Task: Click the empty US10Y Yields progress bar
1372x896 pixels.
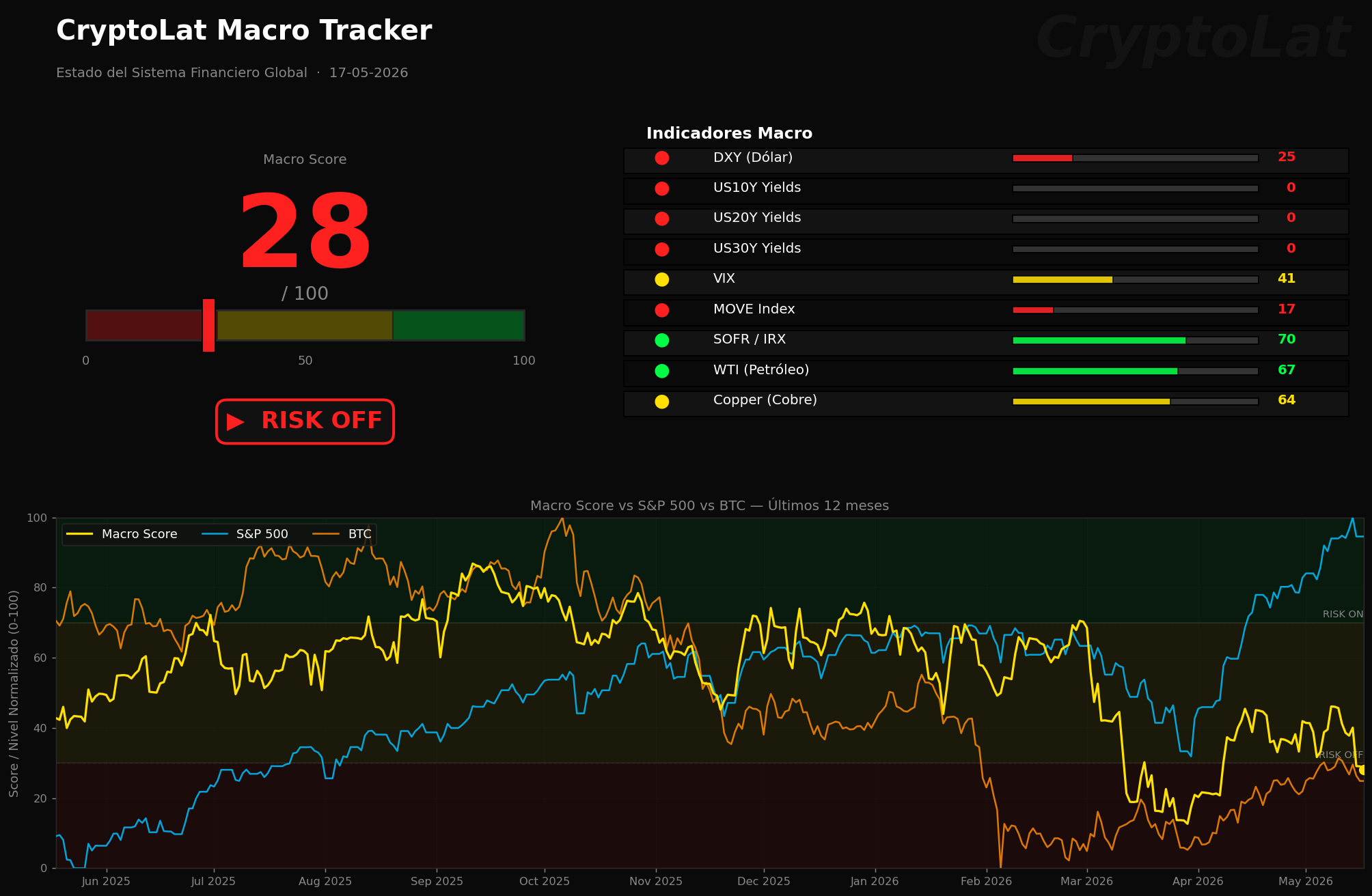Action: tap(1135, 188)
